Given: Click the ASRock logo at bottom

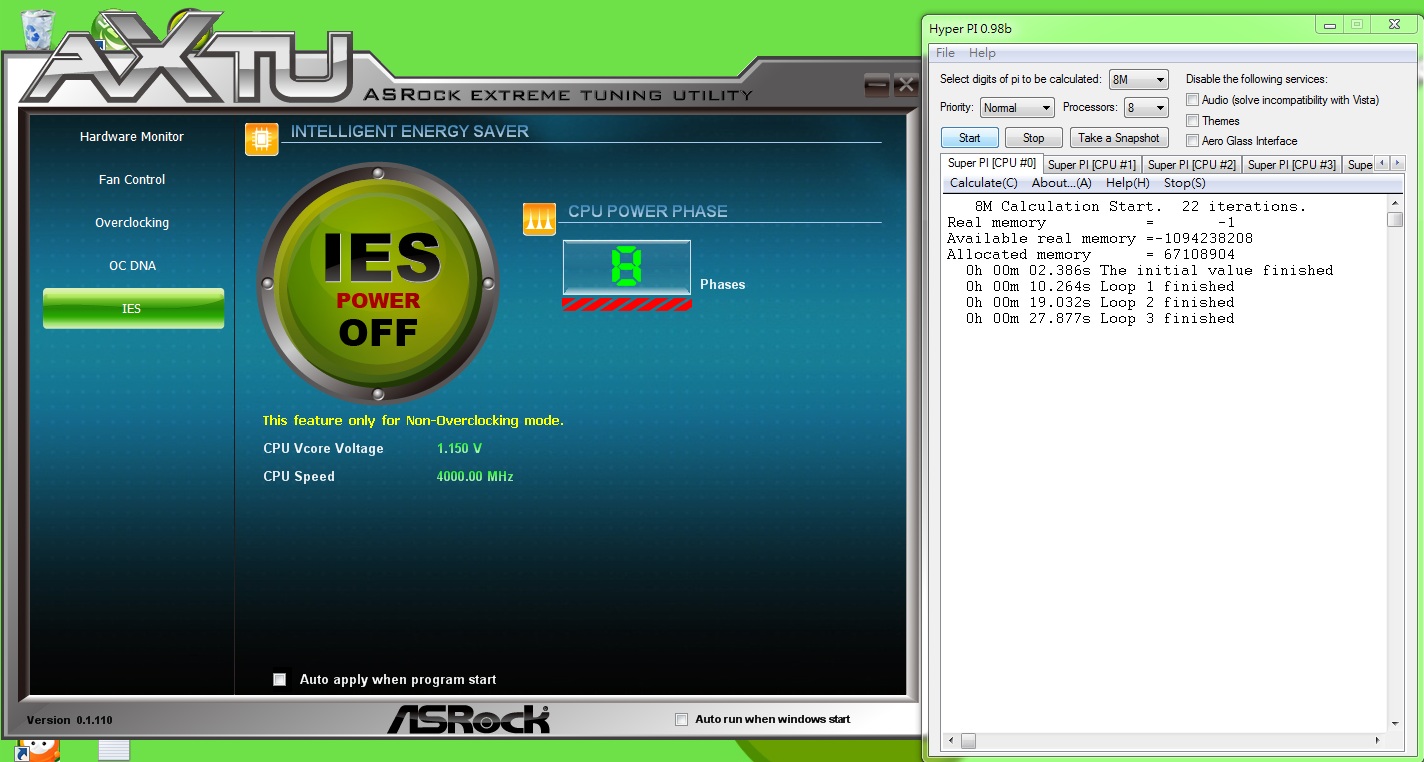Looking at the screenshot, I should [x=468, y=719].
